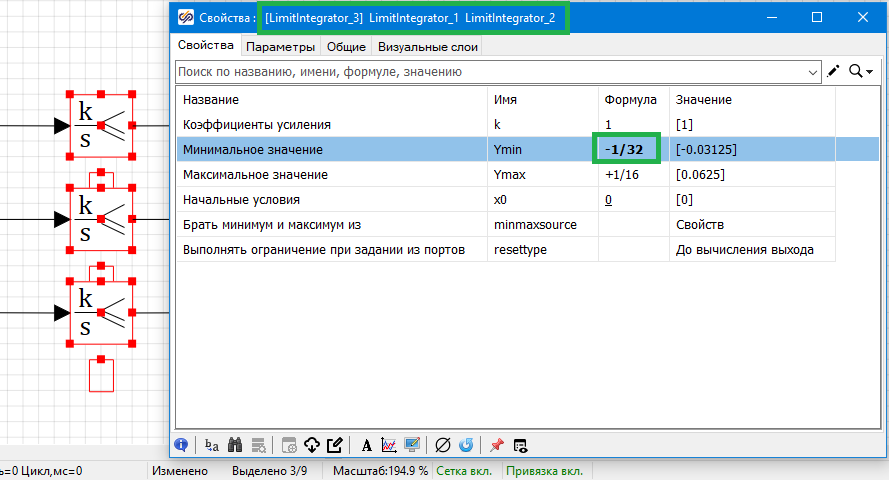Toggle snapping via 'Привязка вкл.' status
Image resolution: width=889 pixels, height=480 pixels.
[x=546, y=471]
